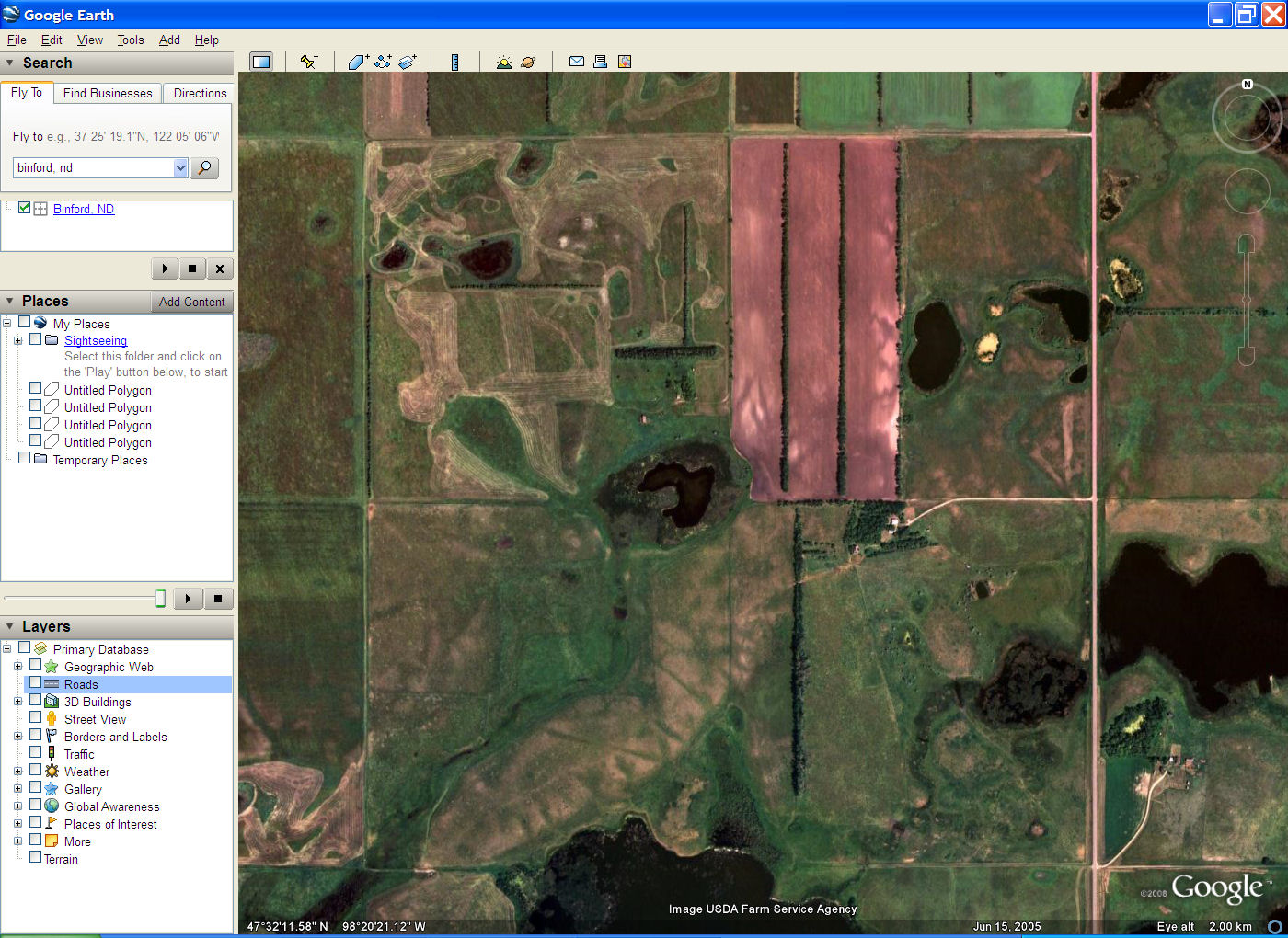This screenshot has height=938, width=1288.
Task: Click the Gallery star layer icon
Action: 52,789
